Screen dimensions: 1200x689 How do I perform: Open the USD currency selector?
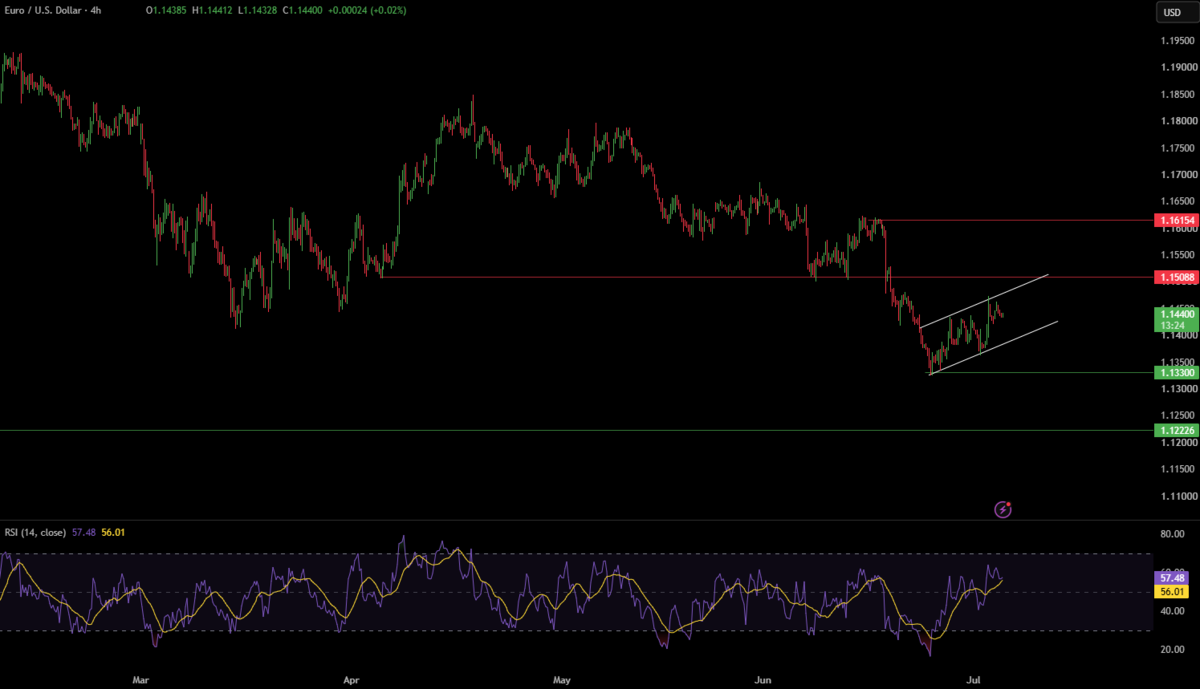(x=1171, y=12)
